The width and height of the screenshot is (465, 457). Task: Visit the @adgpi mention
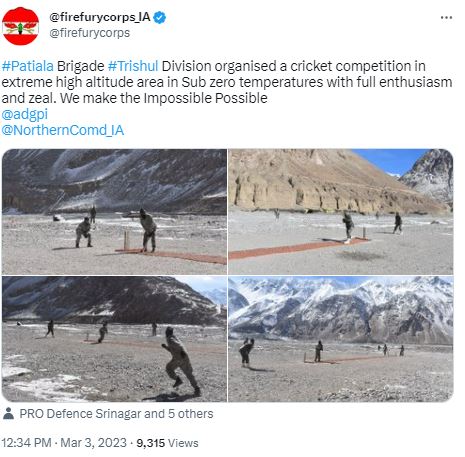pyautogui.click(x=24, y=114)
